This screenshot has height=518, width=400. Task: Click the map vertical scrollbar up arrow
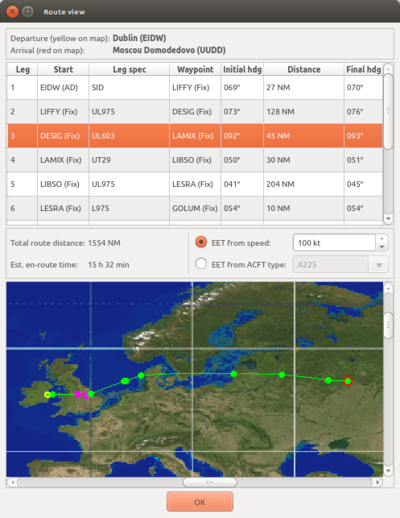(388, 287)
